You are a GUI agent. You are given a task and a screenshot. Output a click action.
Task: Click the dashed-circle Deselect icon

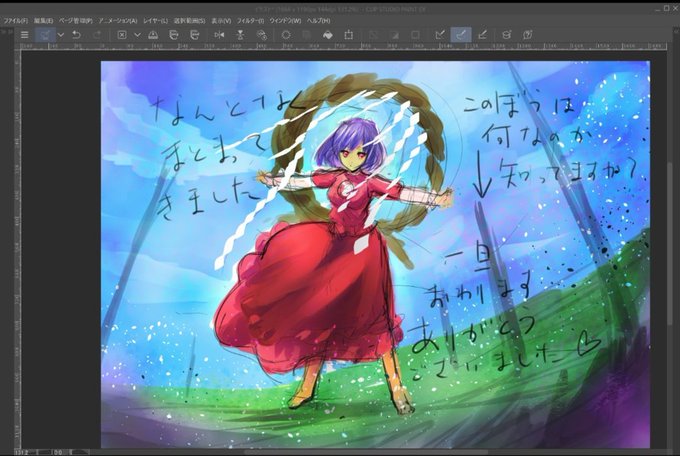[286, 35]
